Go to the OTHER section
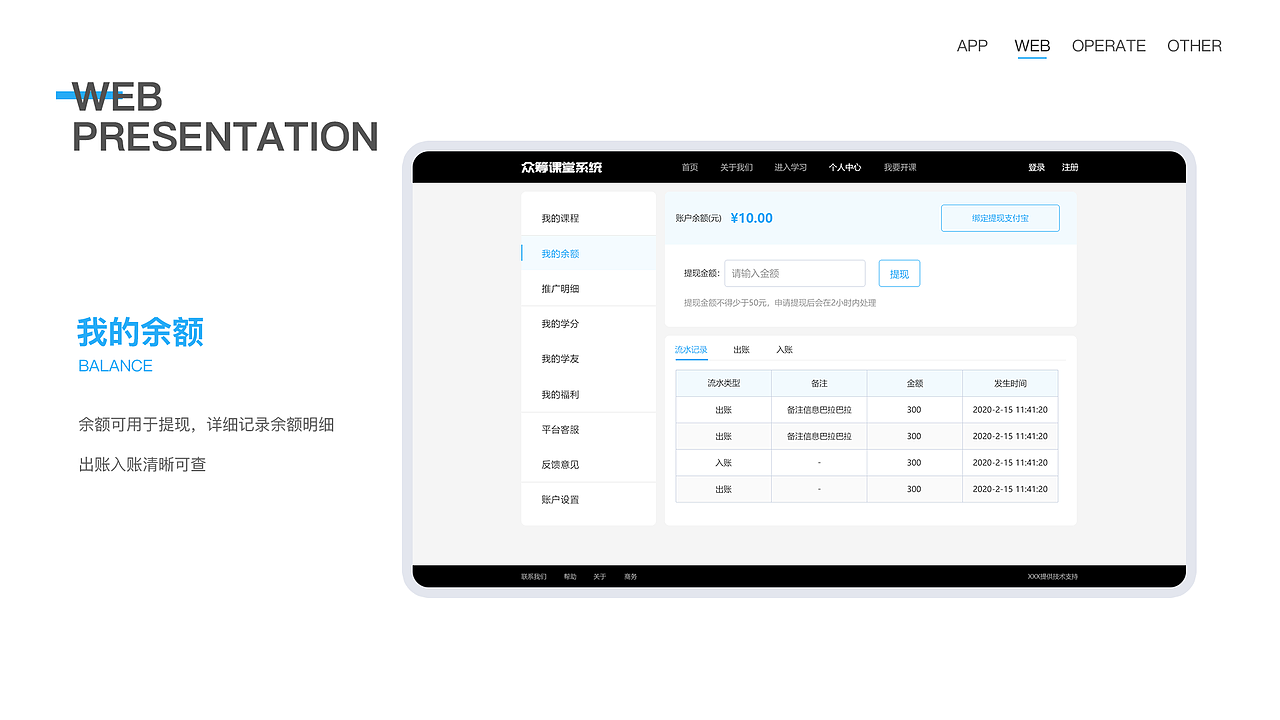This screenshot has width=1280, height=720. [1194, 46]
